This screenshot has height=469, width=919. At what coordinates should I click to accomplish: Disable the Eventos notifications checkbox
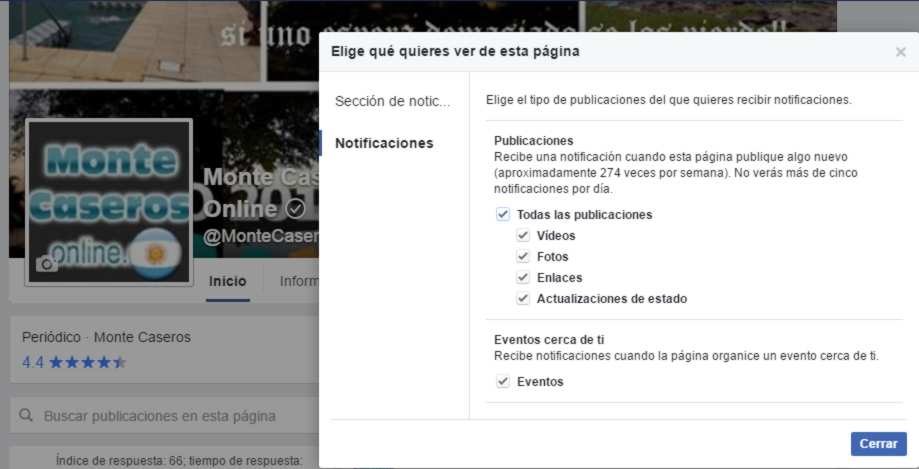[x=503, y=382]
